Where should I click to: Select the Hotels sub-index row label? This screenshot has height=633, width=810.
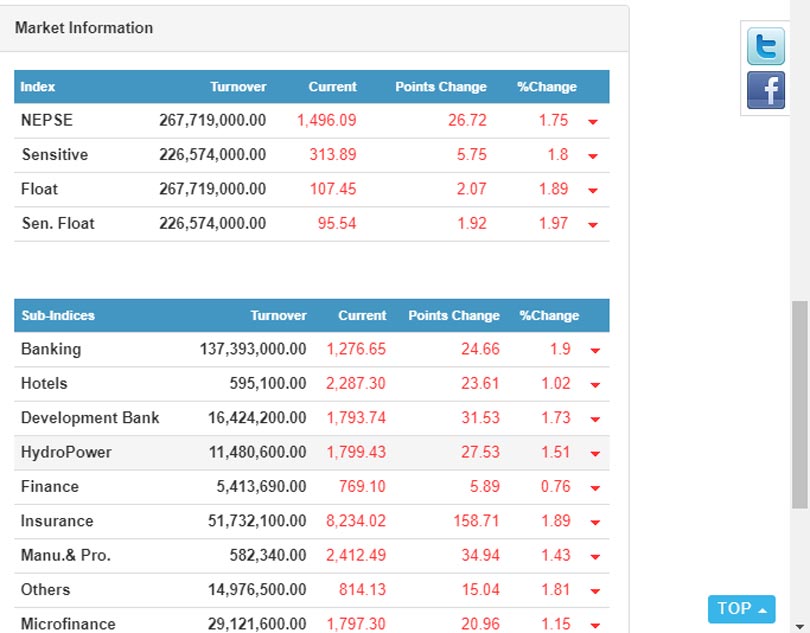44,383
